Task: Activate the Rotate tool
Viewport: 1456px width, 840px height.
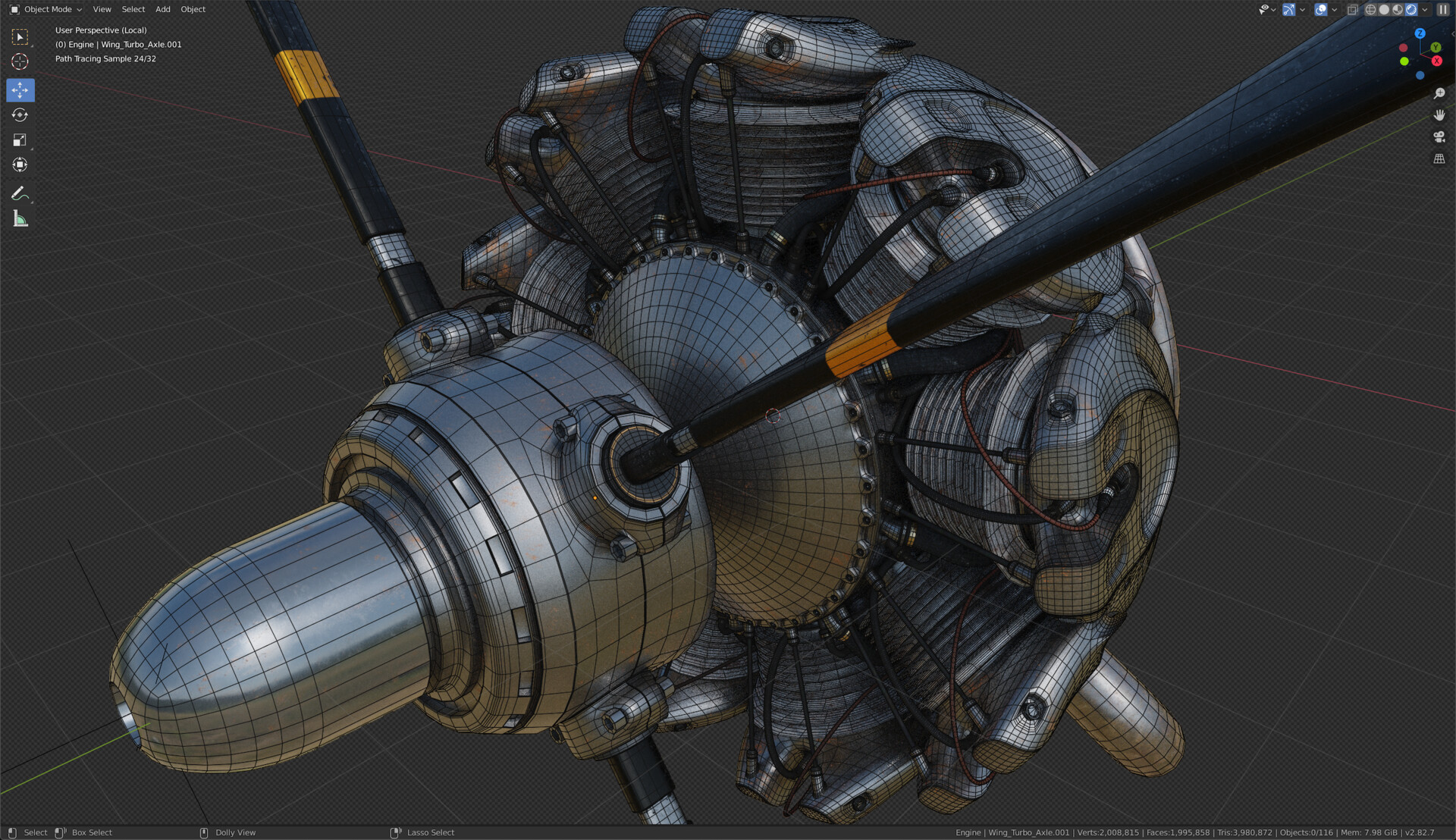Action: [x=20, y=114]
